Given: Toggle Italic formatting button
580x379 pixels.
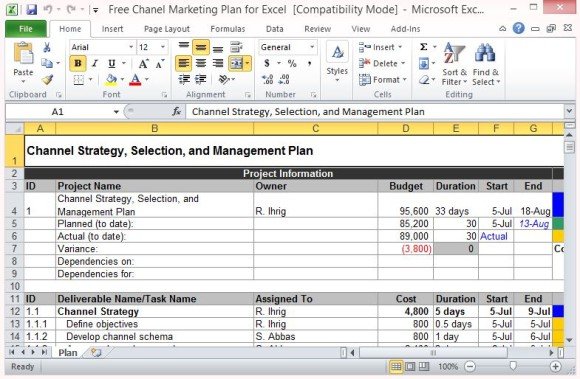Looking at the screenshot, I should click(x=95, y=64).
